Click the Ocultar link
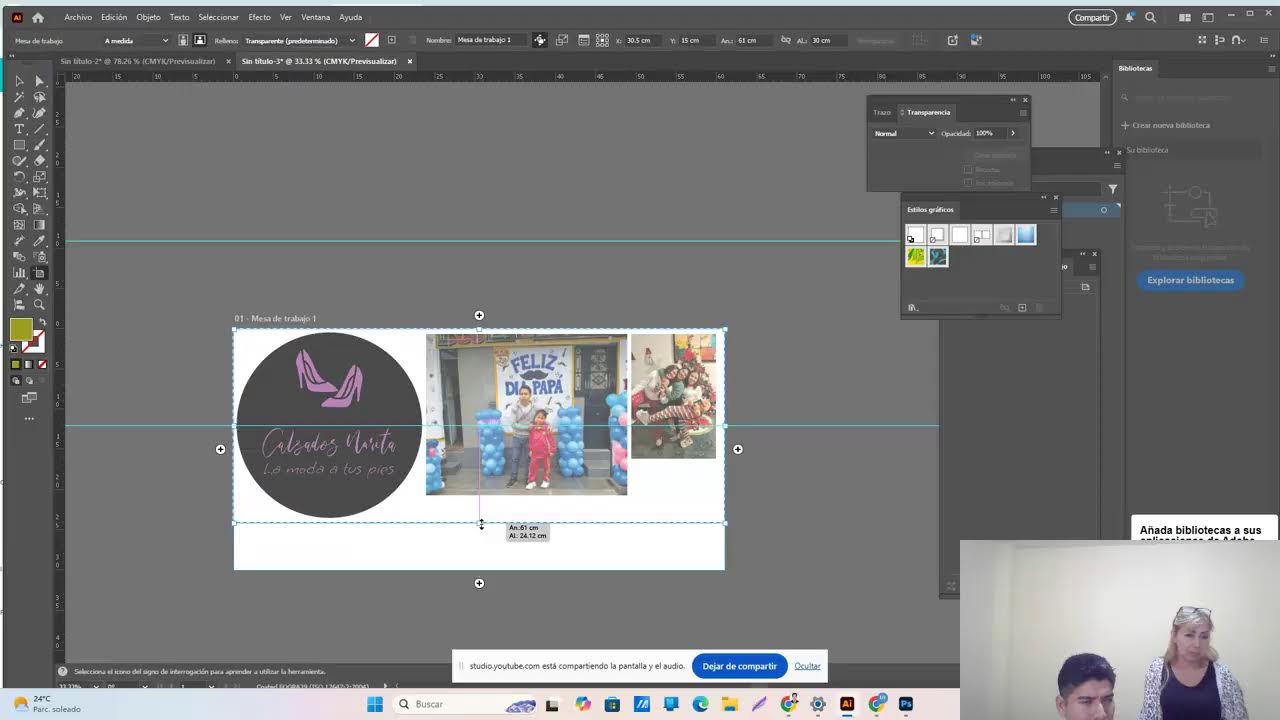 (807, 666)
